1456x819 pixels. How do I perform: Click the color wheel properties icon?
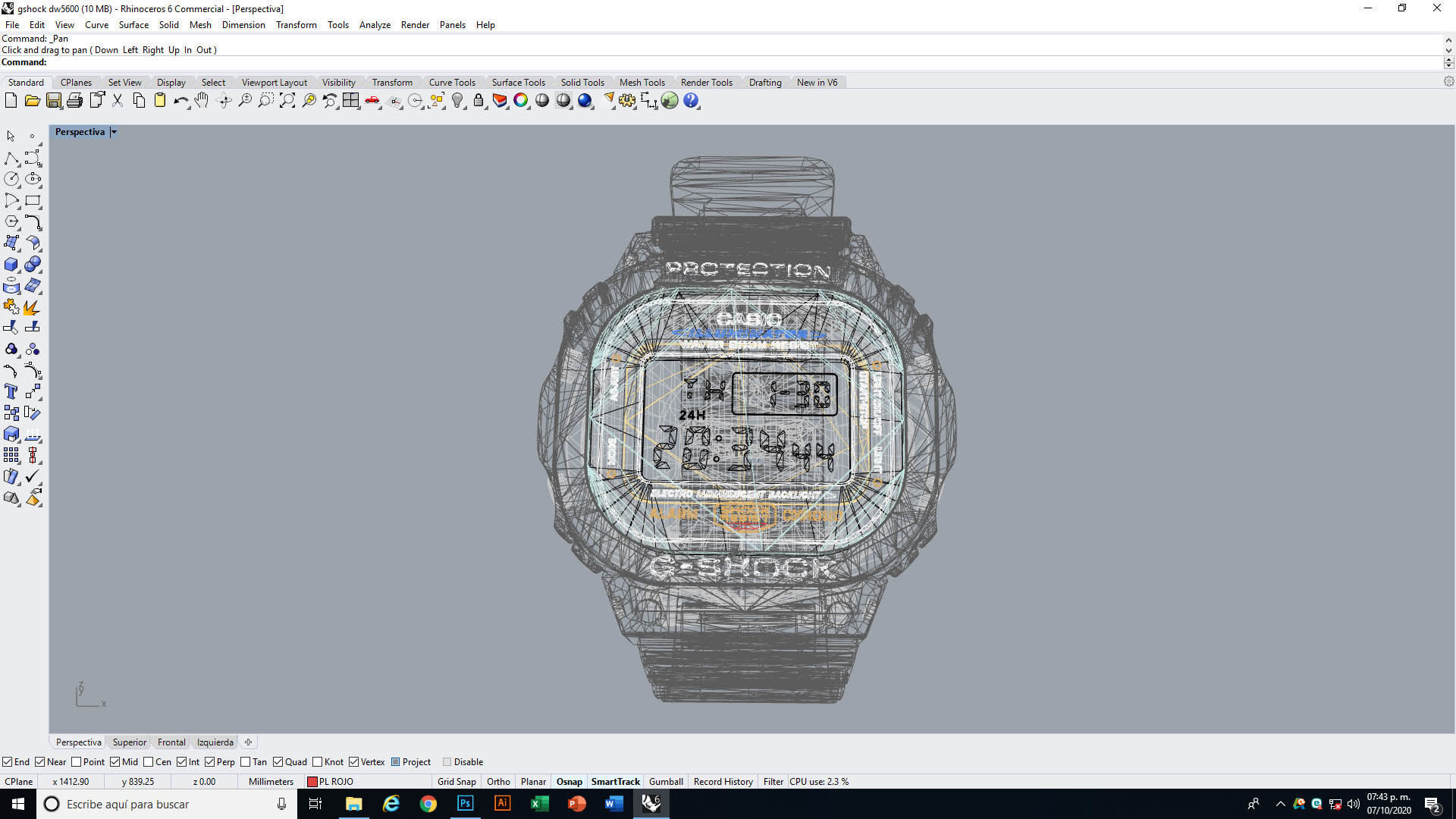521,101
